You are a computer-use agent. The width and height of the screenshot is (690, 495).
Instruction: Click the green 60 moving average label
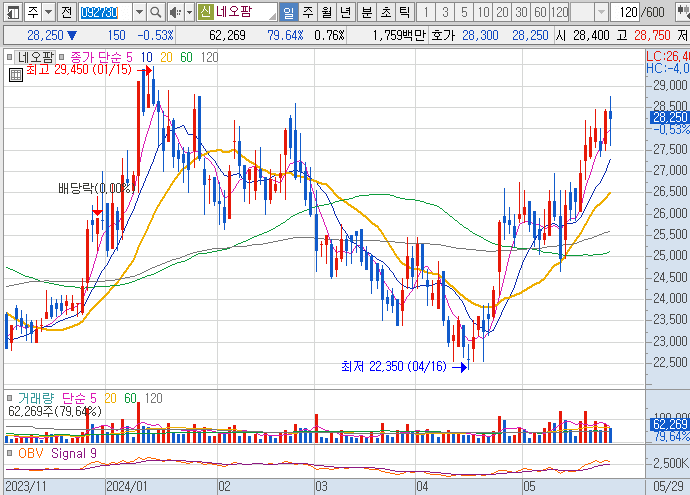187,57
